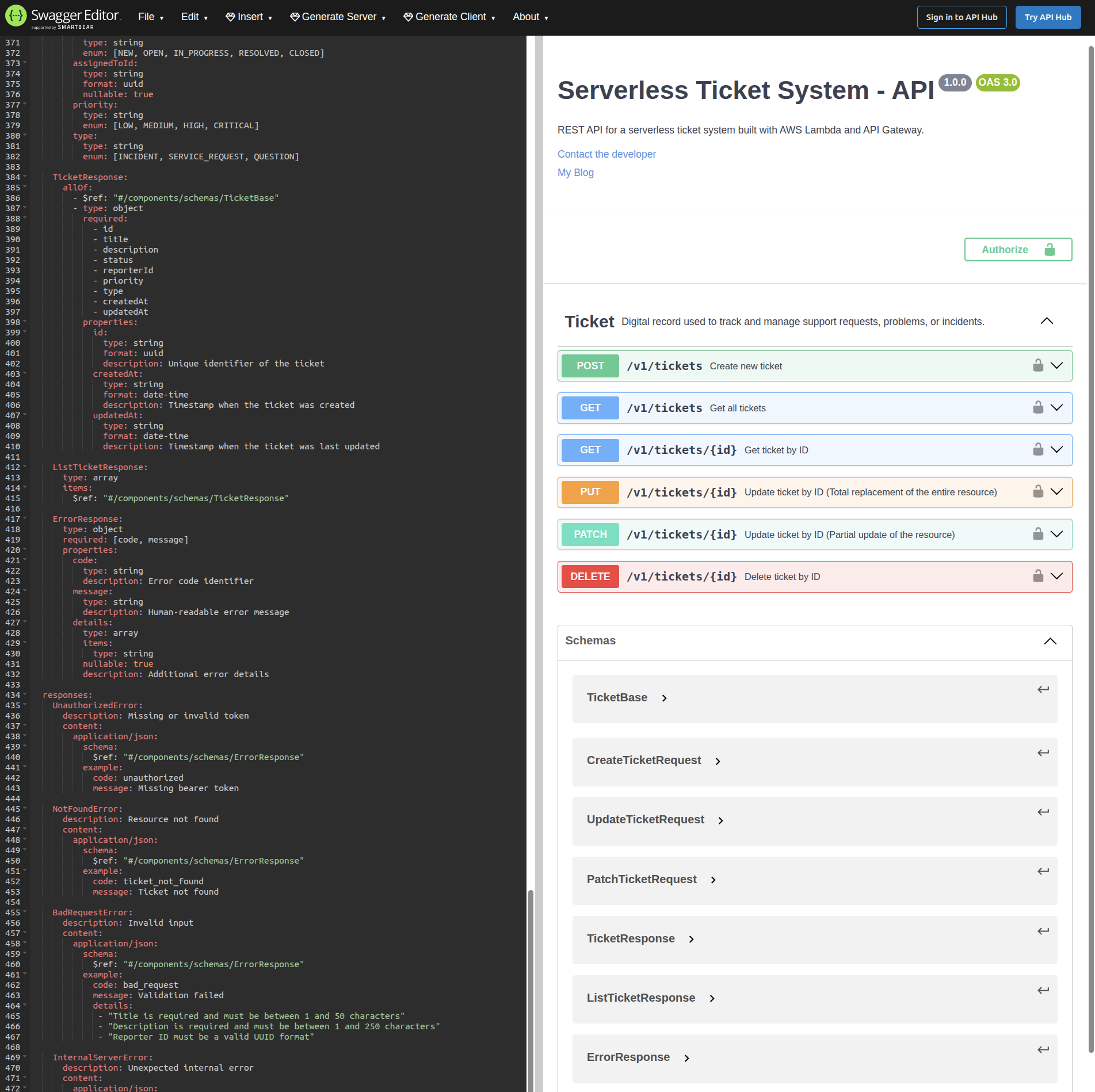Click return arrow icon beside ErrorResponse schema

pyautogui.click(x=1043, y=1049)
